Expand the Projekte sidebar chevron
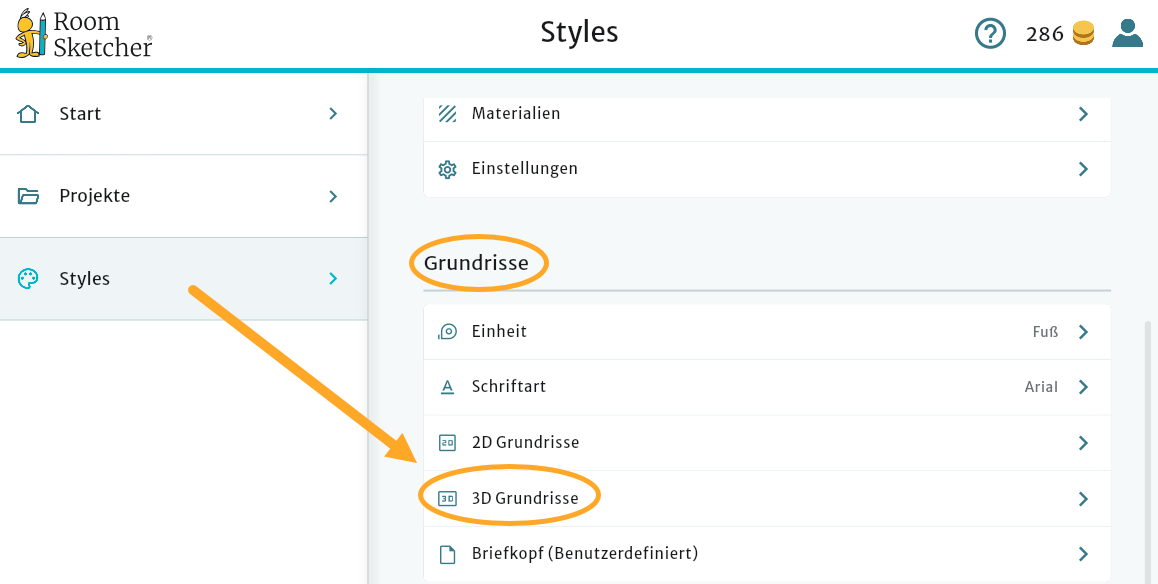 333,196
